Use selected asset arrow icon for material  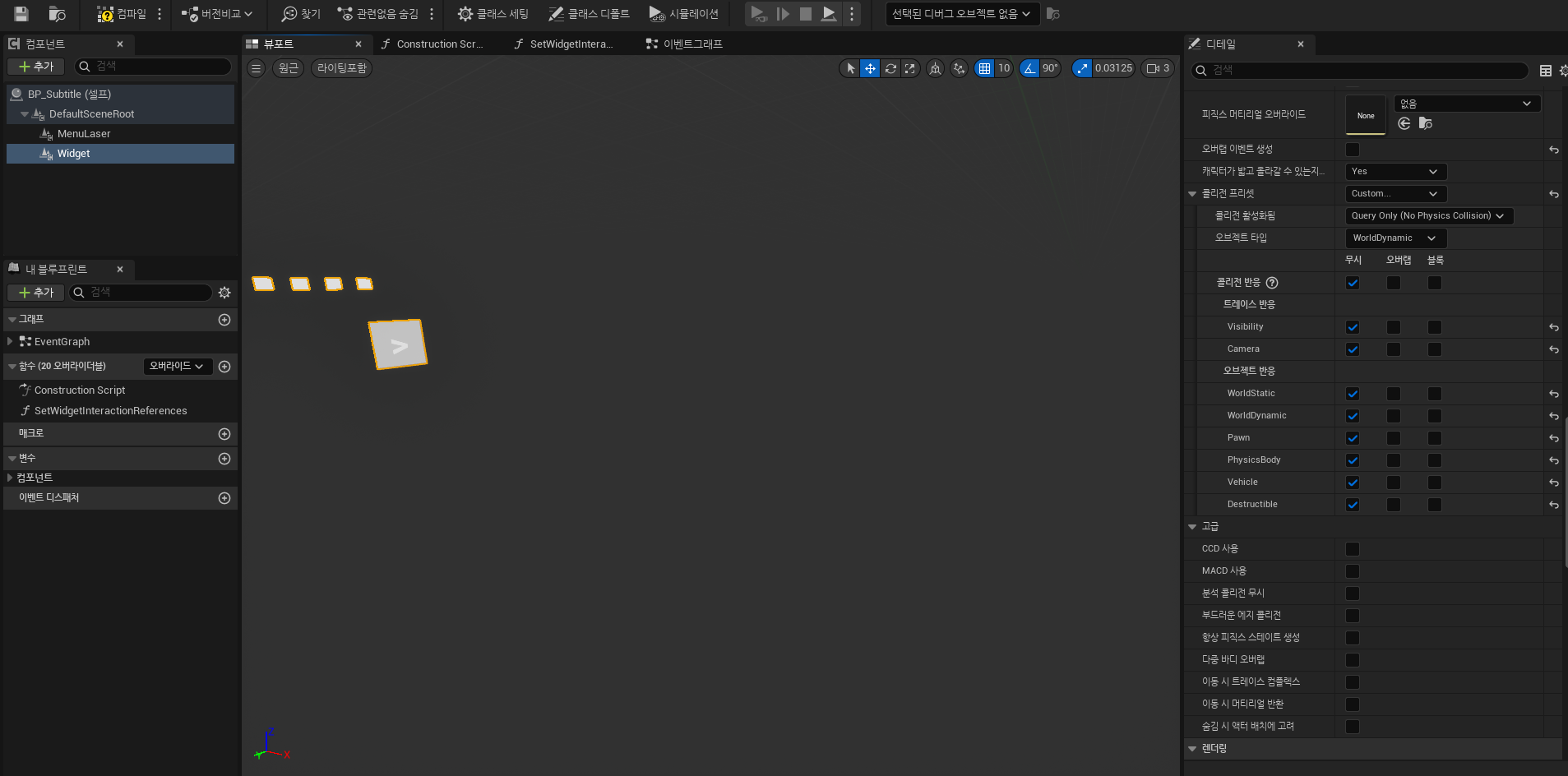(x=1404, y=123)
